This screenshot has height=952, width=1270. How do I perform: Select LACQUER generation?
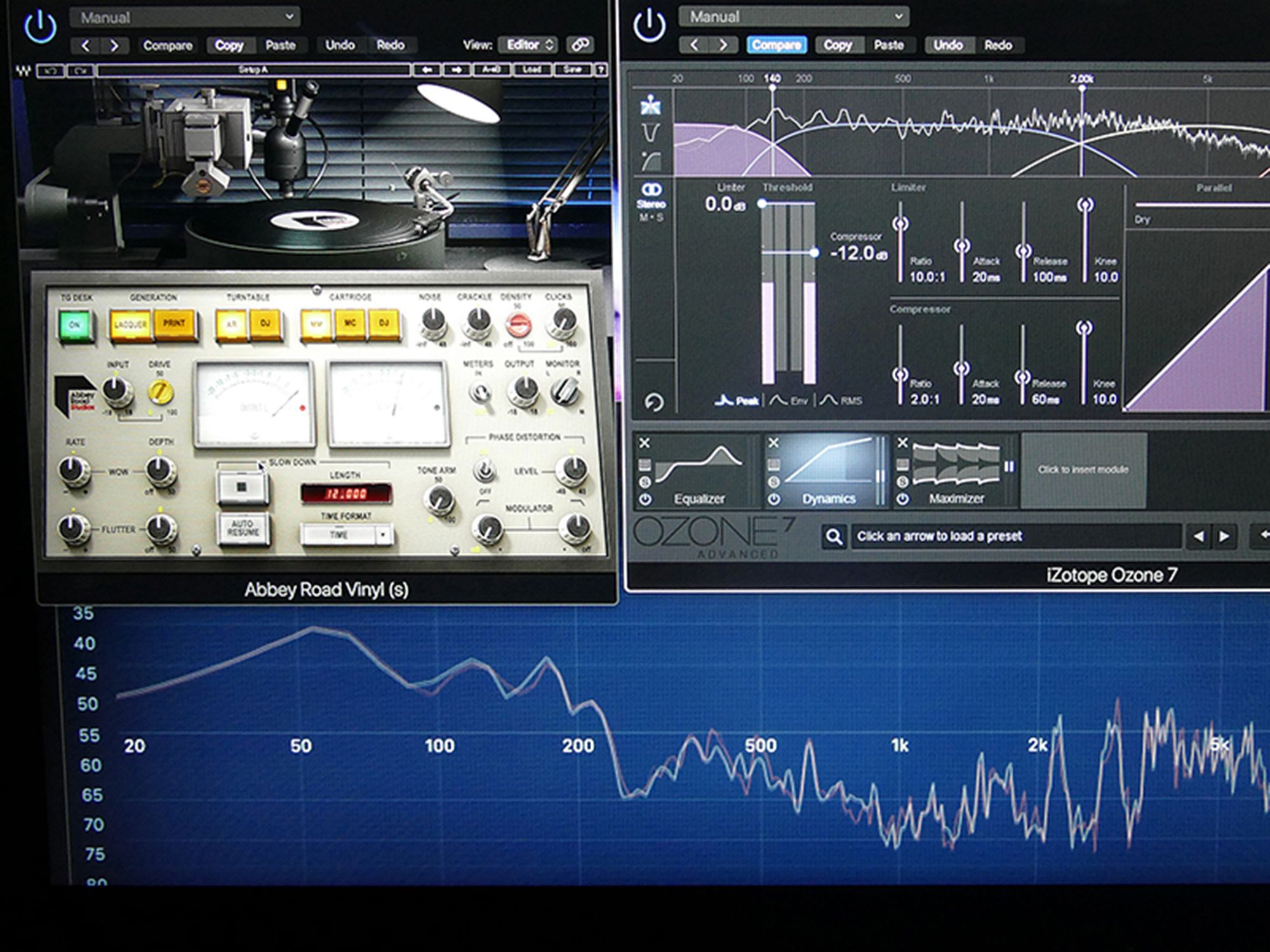click(130, 325)
